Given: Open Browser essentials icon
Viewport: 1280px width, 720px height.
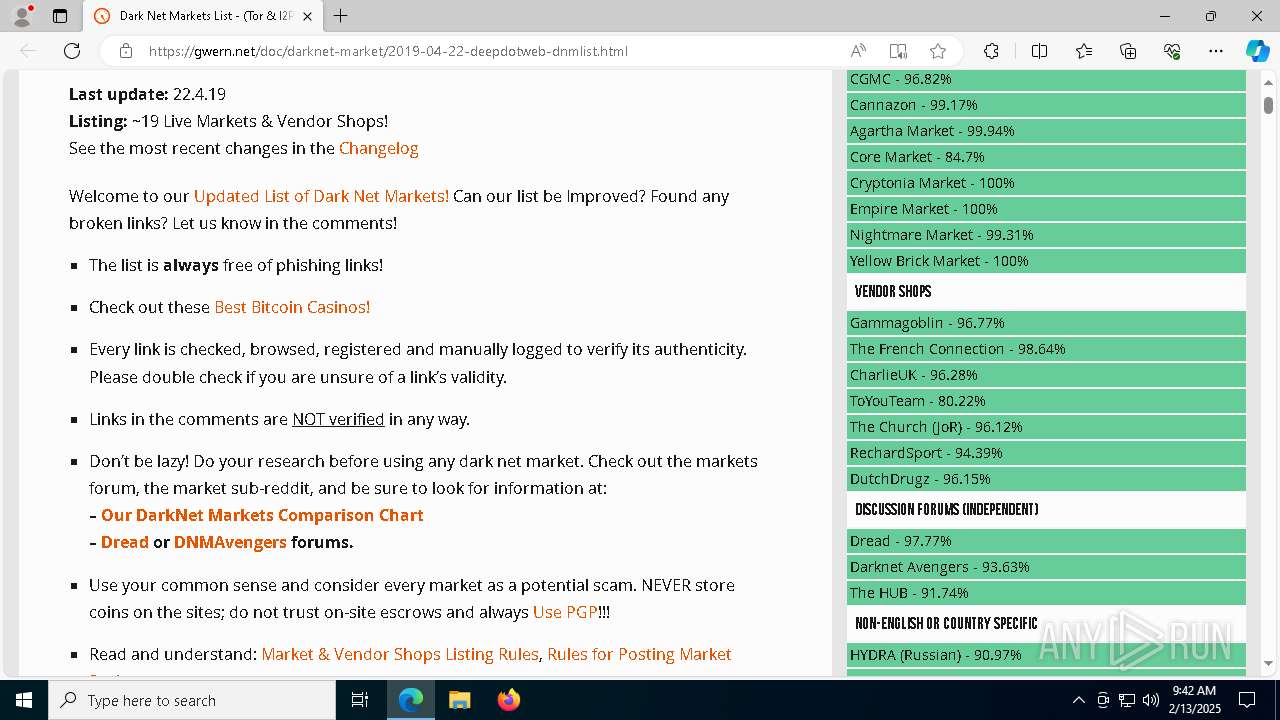Looking at the screenshot, I should tap(1172, 51).
